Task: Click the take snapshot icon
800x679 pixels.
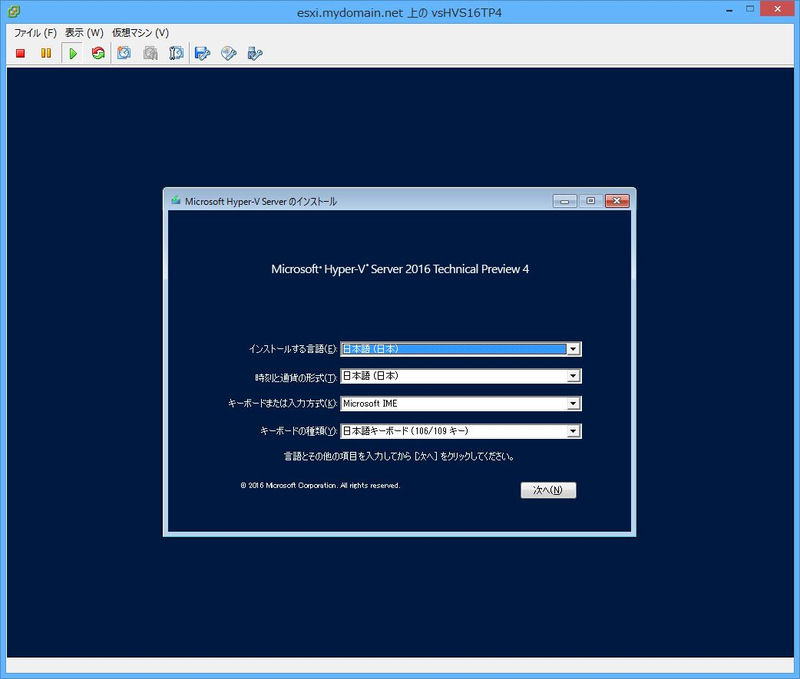Action: point(124,53)
